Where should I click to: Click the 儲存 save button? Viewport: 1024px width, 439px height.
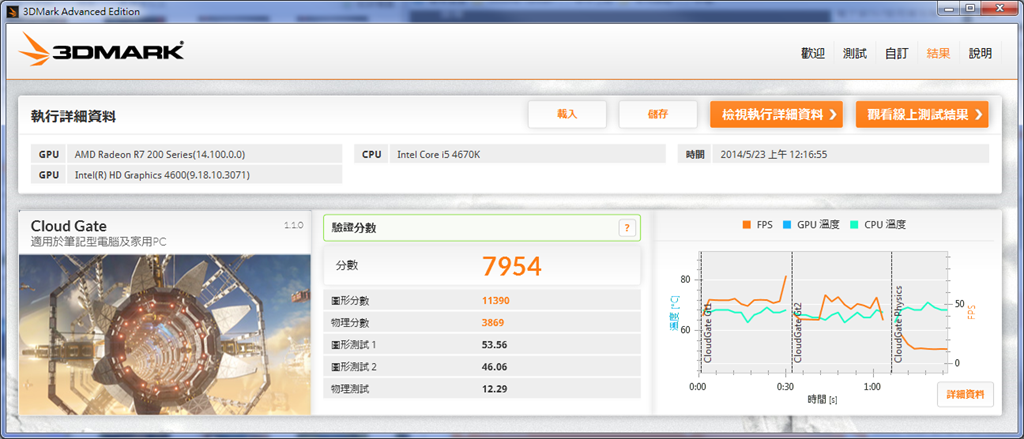click(658, 114)
